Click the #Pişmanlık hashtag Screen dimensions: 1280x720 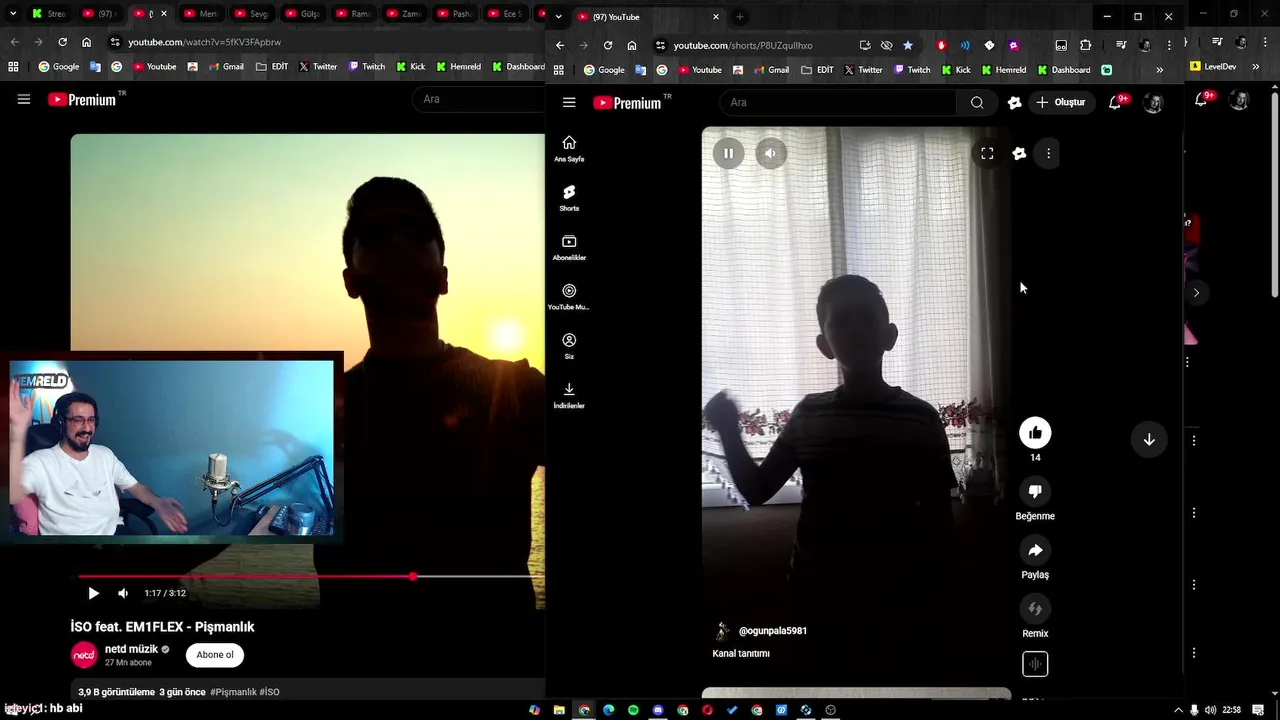point(233,692)
